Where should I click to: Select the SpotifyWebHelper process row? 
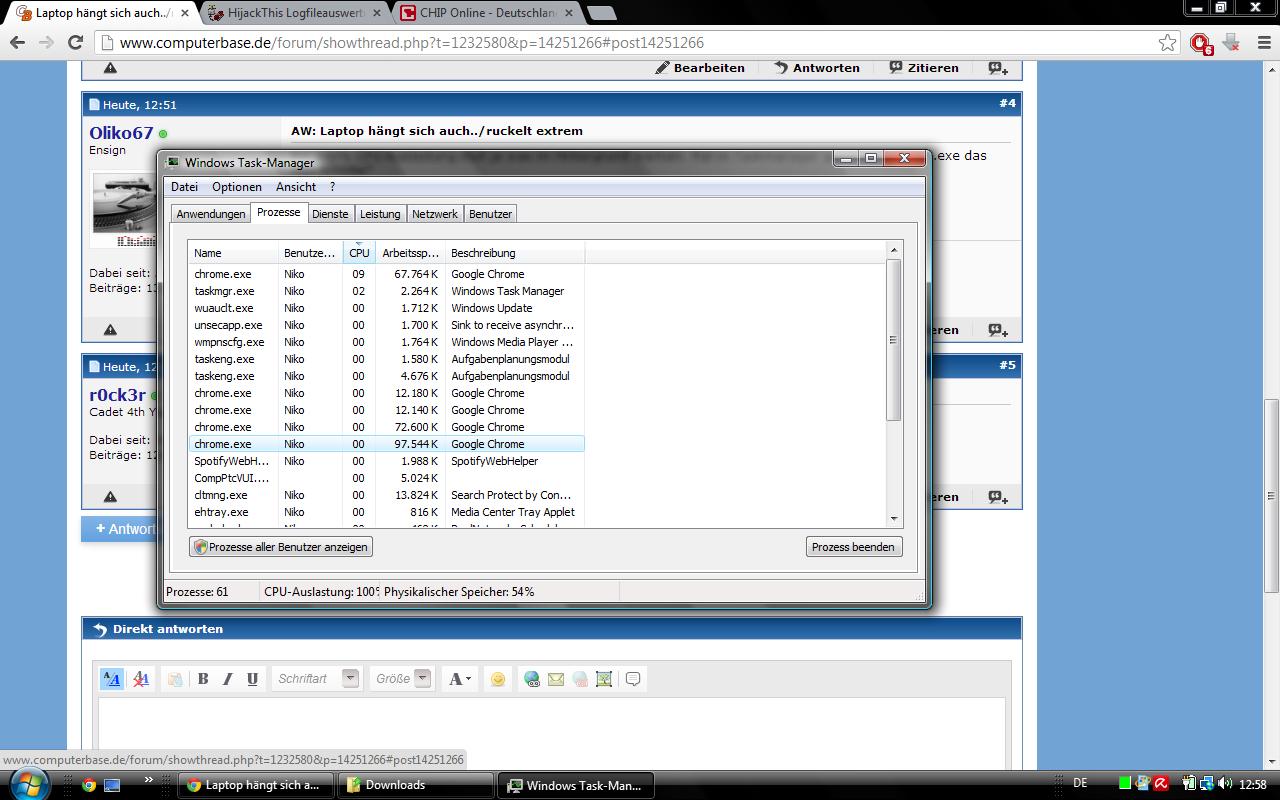coord(387,461)
